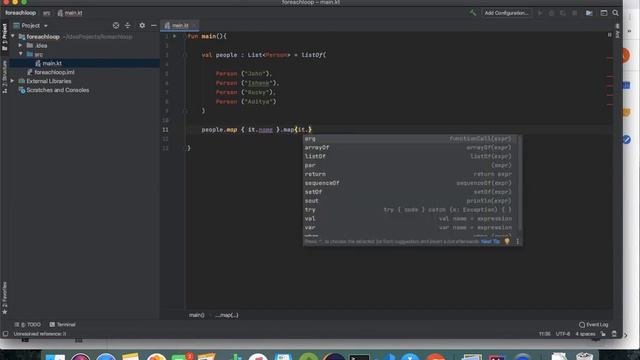
Task: Select foreachloop.iml in the project tree
Action: tap(54, 72)
